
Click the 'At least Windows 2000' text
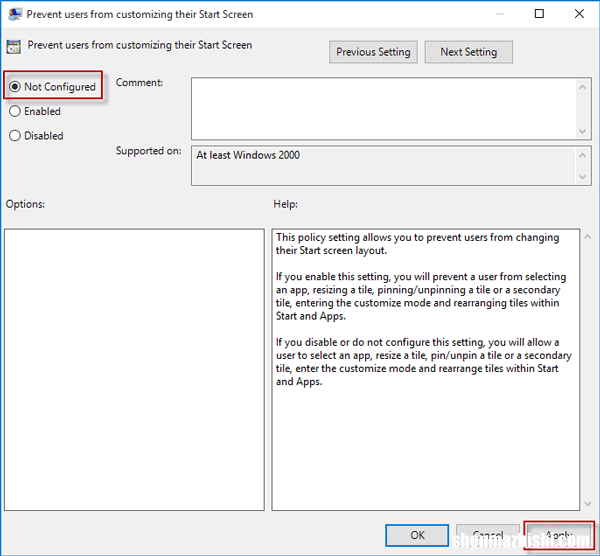click(248, 155)
